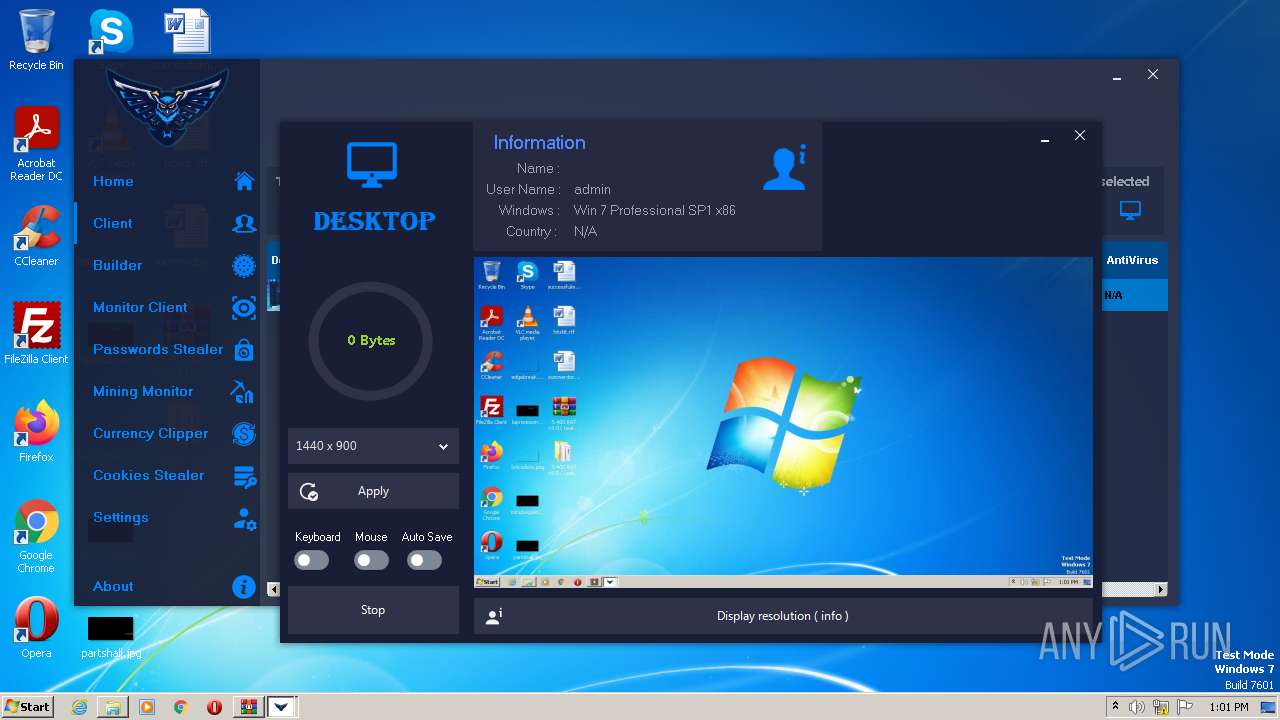Click the Currency Clipper coin icon
The height and width of the screenshot is (720, 1280).
coord(244,433)
